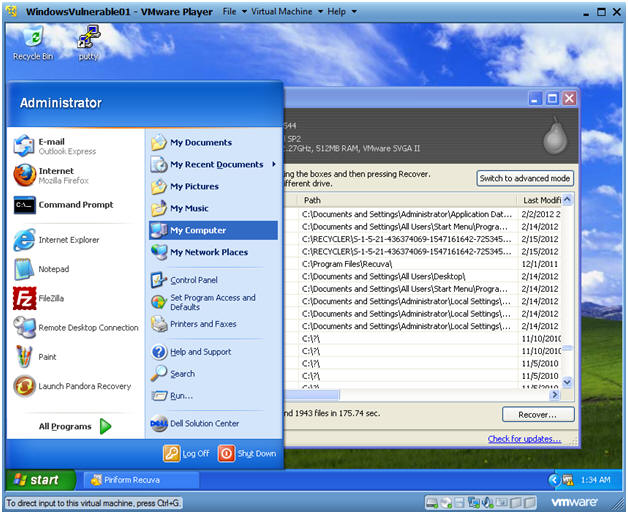Image resolution: width=628 pixels, height=514 pixels.
Task: Click the Windows start button
Action: (40, 480)
